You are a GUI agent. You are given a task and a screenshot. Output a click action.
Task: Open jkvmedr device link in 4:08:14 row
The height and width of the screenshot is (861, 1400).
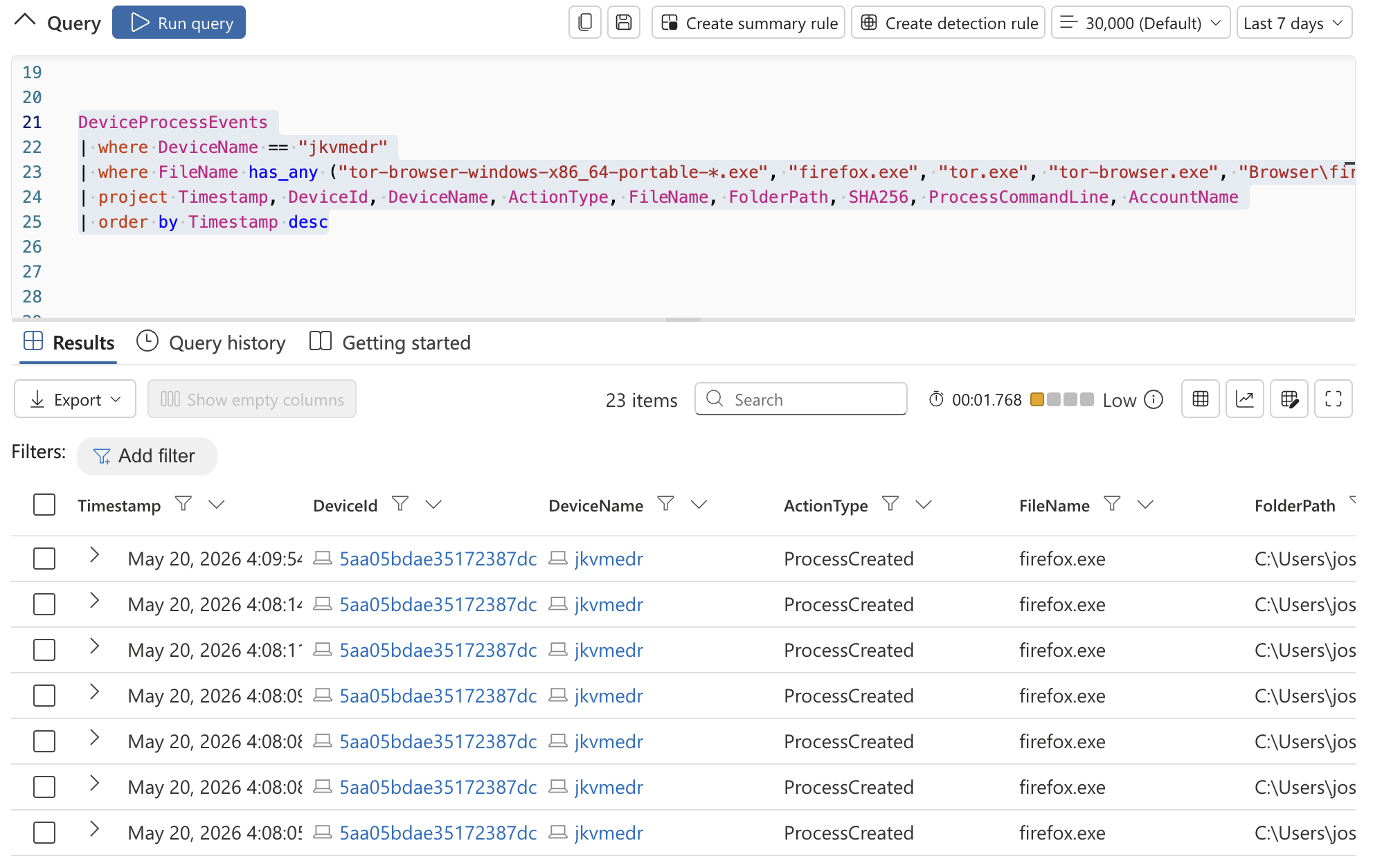click(609, 605)
